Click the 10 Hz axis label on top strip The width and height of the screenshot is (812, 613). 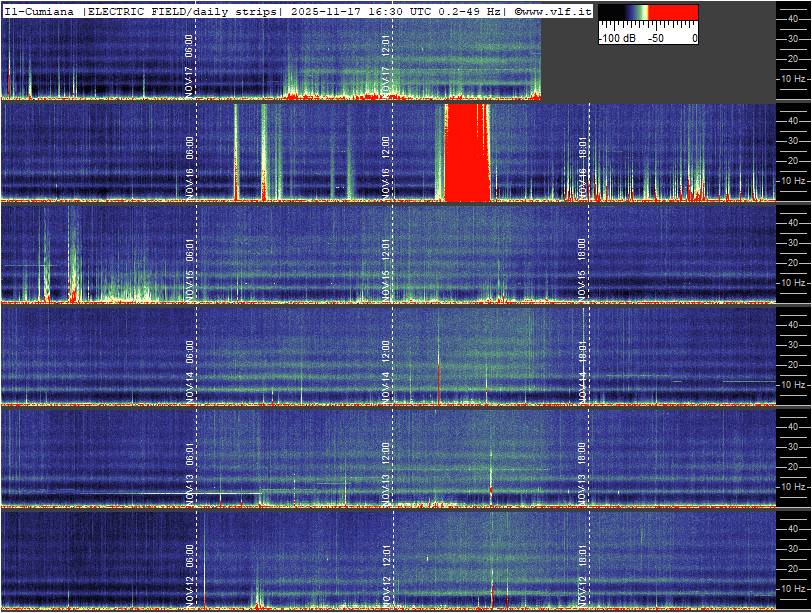pos(793,78)
